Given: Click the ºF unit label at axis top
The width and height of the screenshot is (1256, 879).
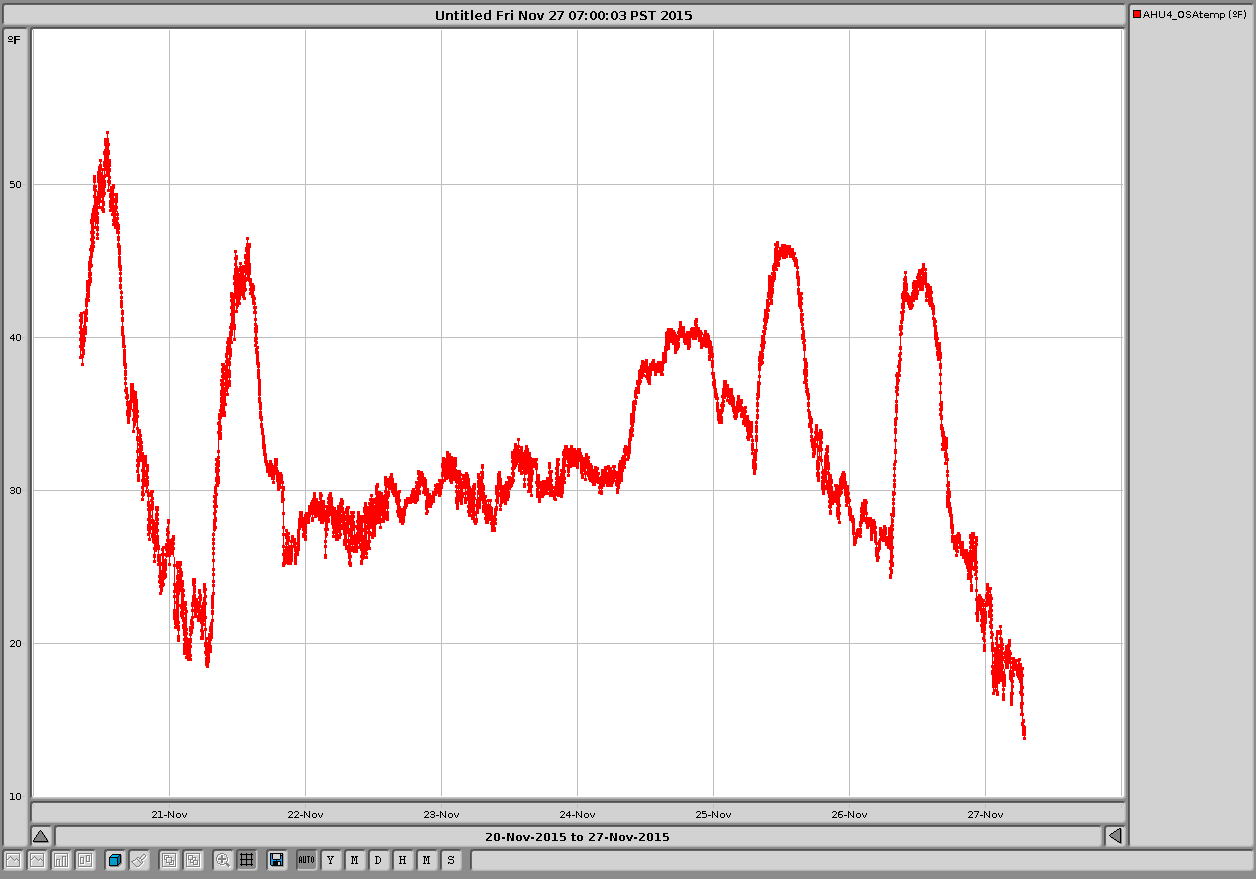Looking at the screenshot, I should coord(13,39).
